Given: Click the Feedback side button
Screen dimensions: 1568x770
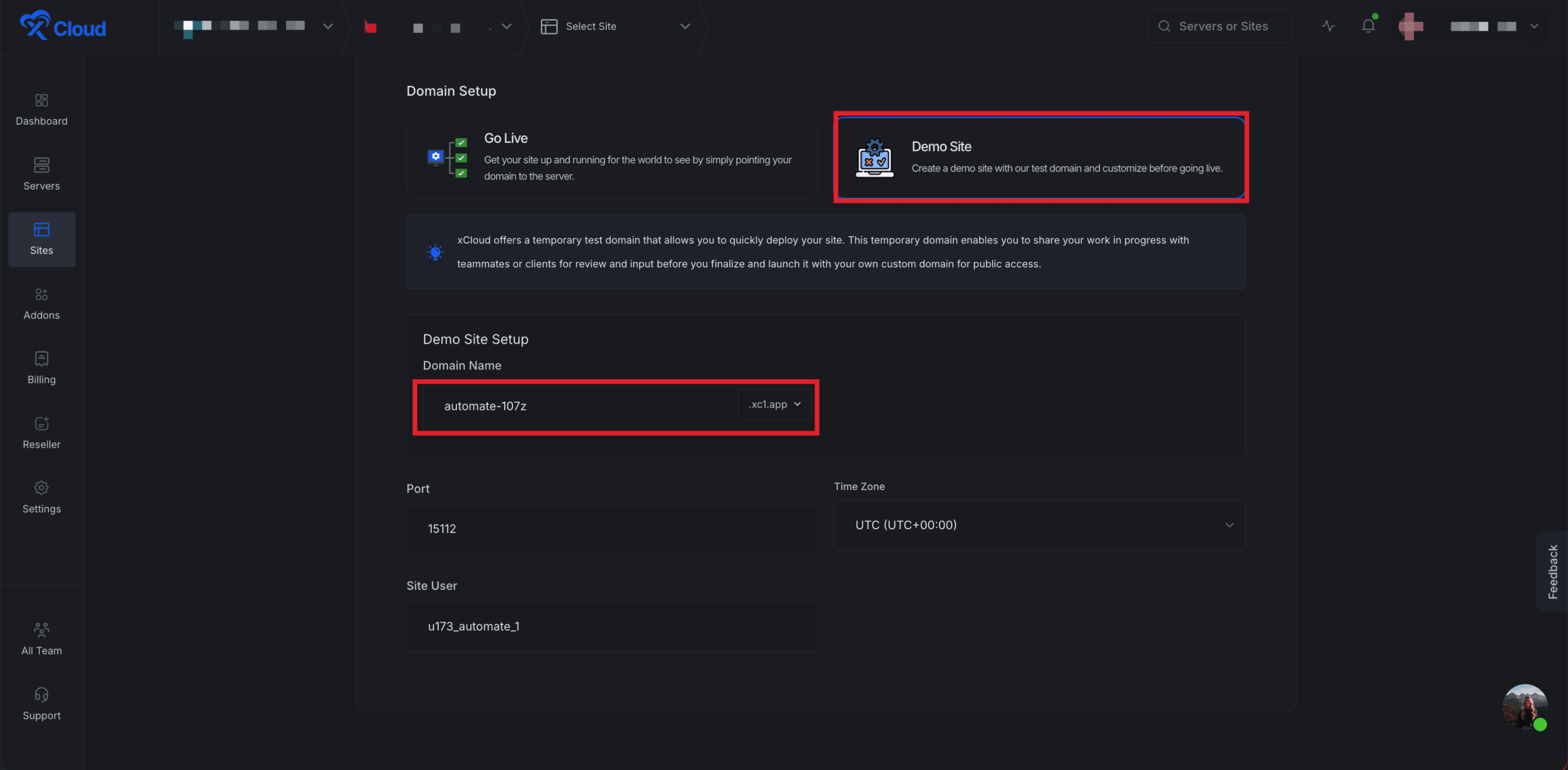Looking at the screenshot, I should tap(1553, 571).
